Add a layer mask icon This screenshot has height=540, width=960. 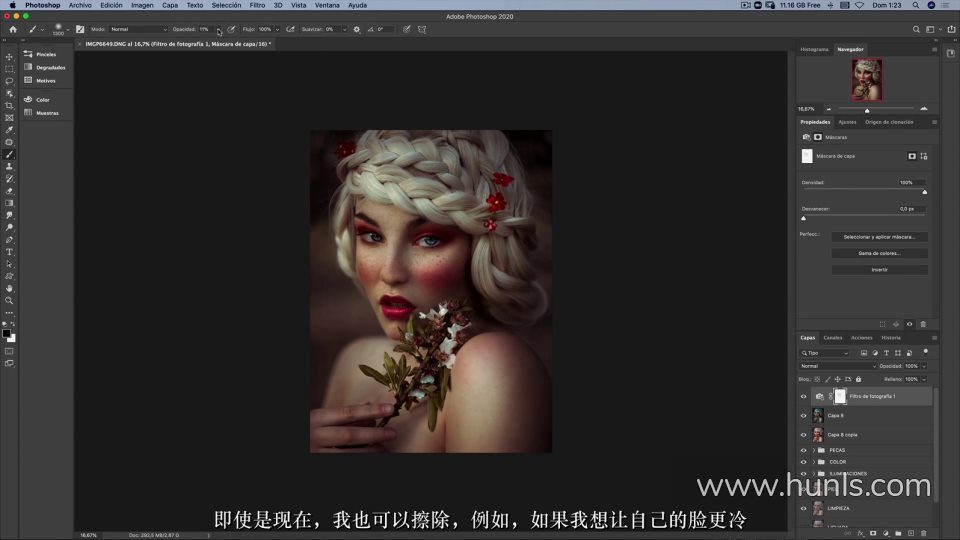point(873,533)
